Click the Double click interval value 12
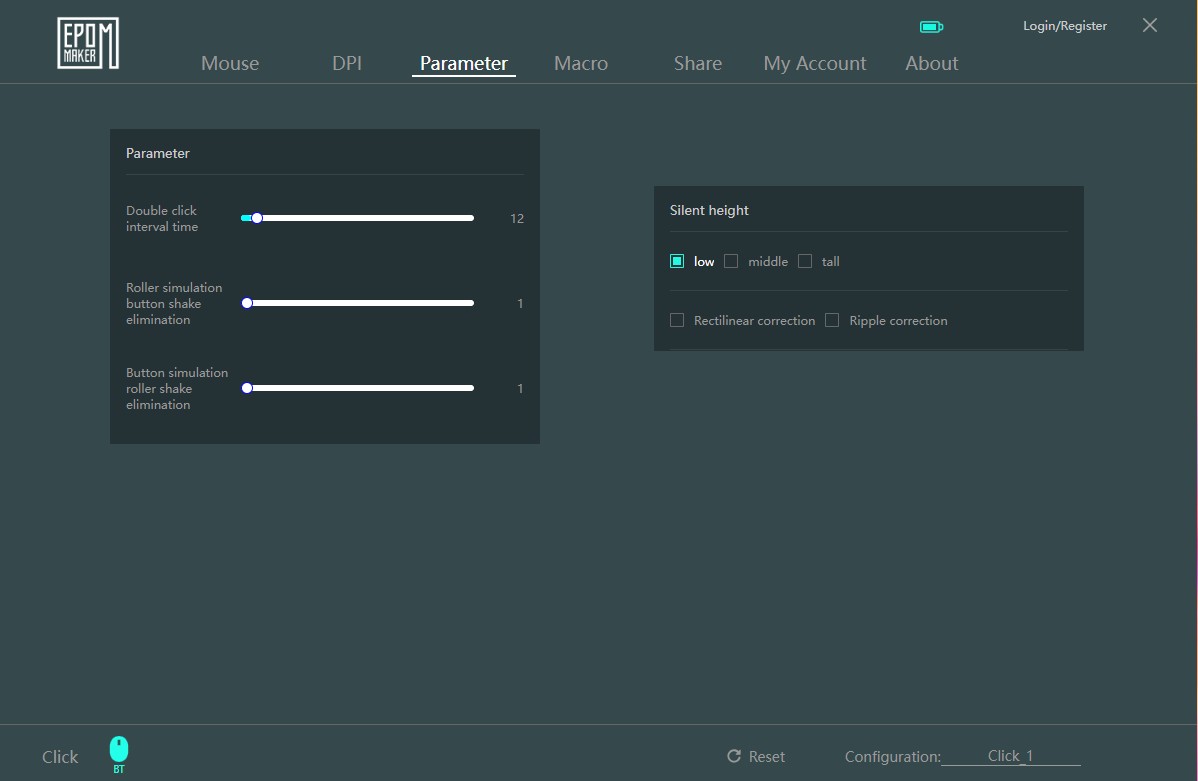This screenshot has width=1198, height=781. tap(516, 219)
